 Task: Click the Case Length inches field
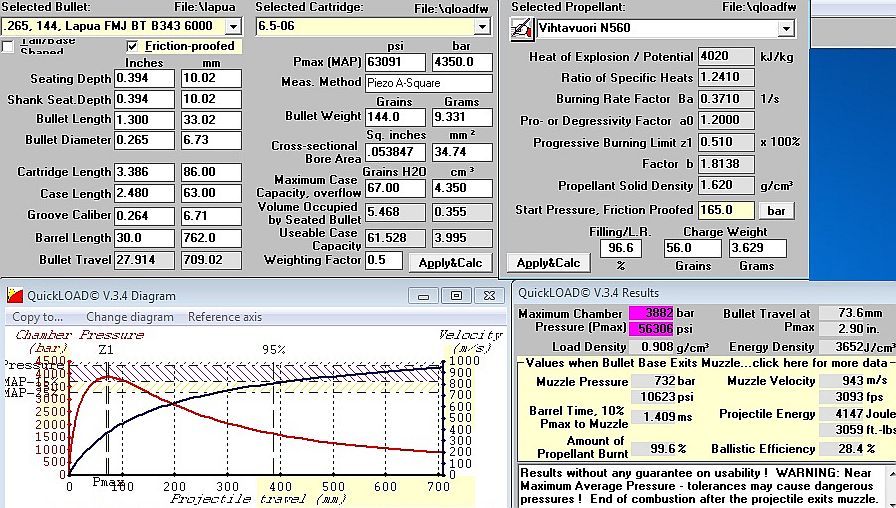pyautogui.click(x=144, y=193)
